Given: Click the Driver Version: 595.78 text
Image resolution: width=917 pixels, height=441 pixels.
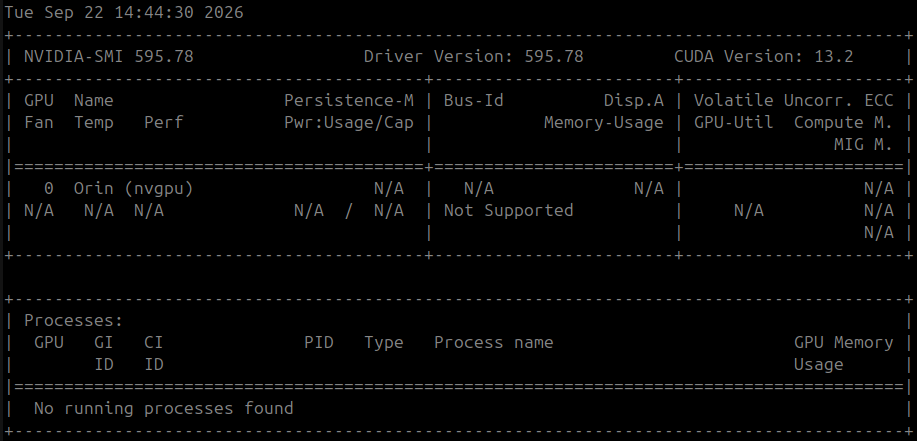Looking at the screenshot, I should pyautogui.click(x=474, y=57).
